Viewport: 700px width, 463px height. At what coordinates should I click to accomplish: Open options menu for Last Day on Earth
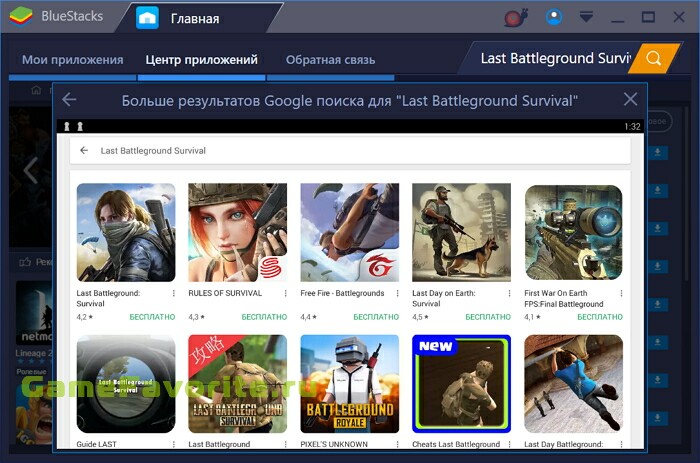509,293
